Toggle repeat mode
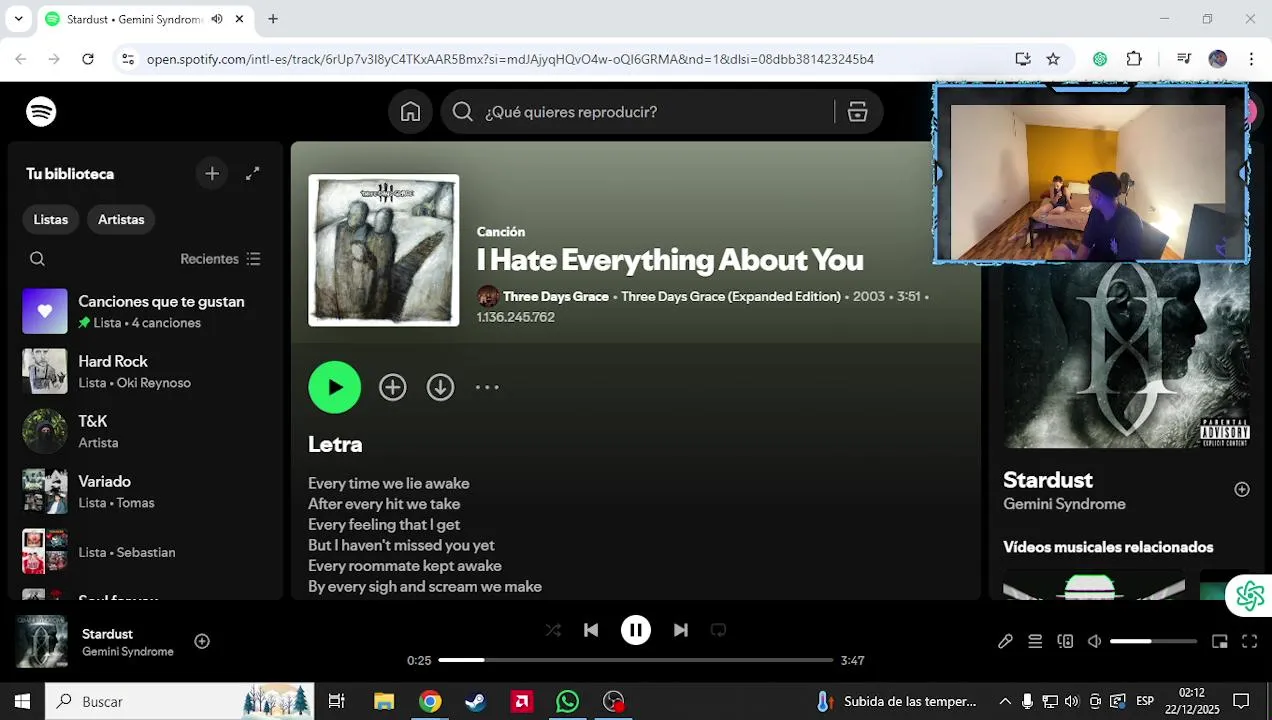 tap(718, 630)
